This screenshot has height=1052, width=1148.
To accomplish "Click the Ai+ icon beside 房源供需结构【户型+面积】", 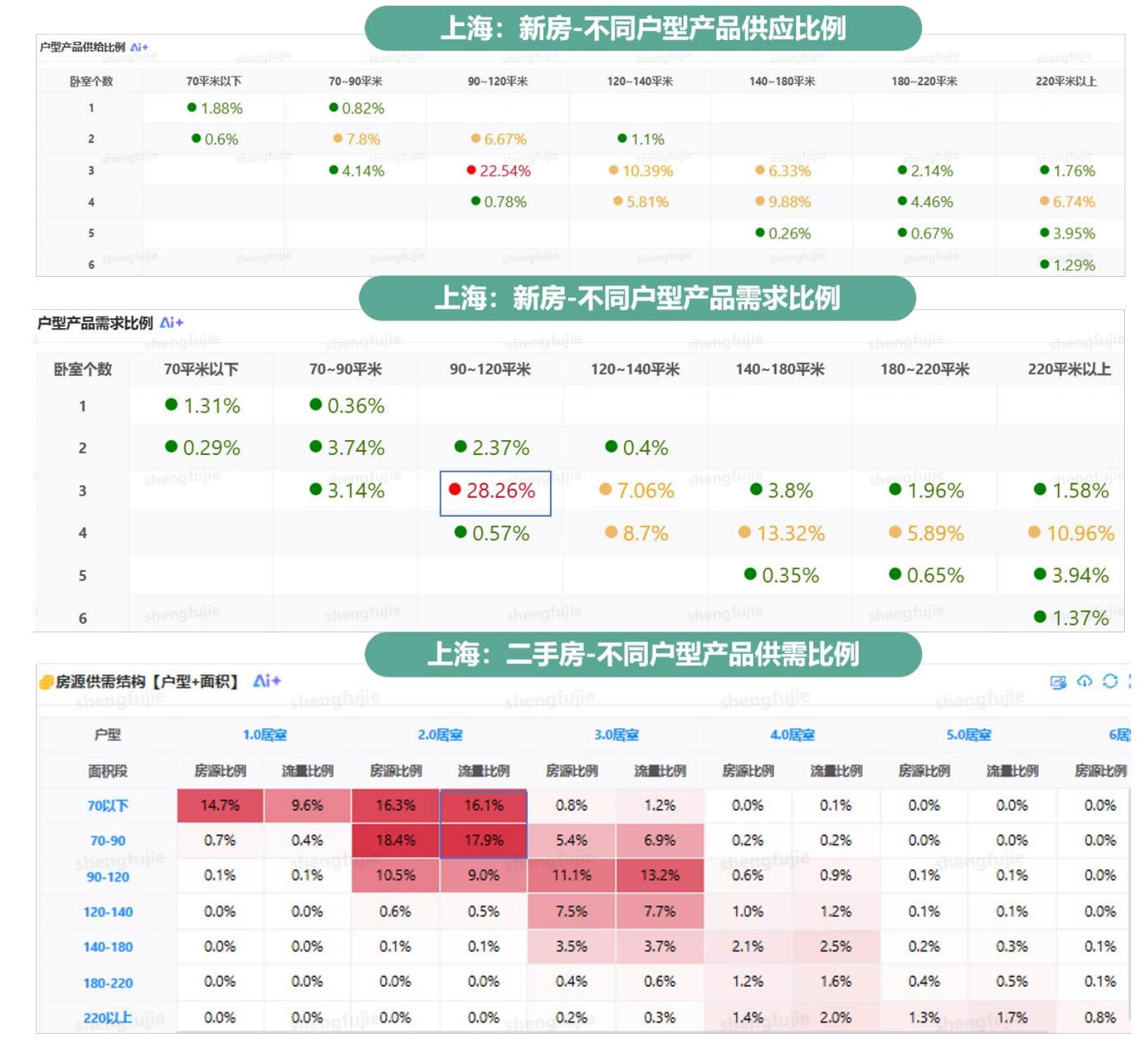I will click(267, 681).
